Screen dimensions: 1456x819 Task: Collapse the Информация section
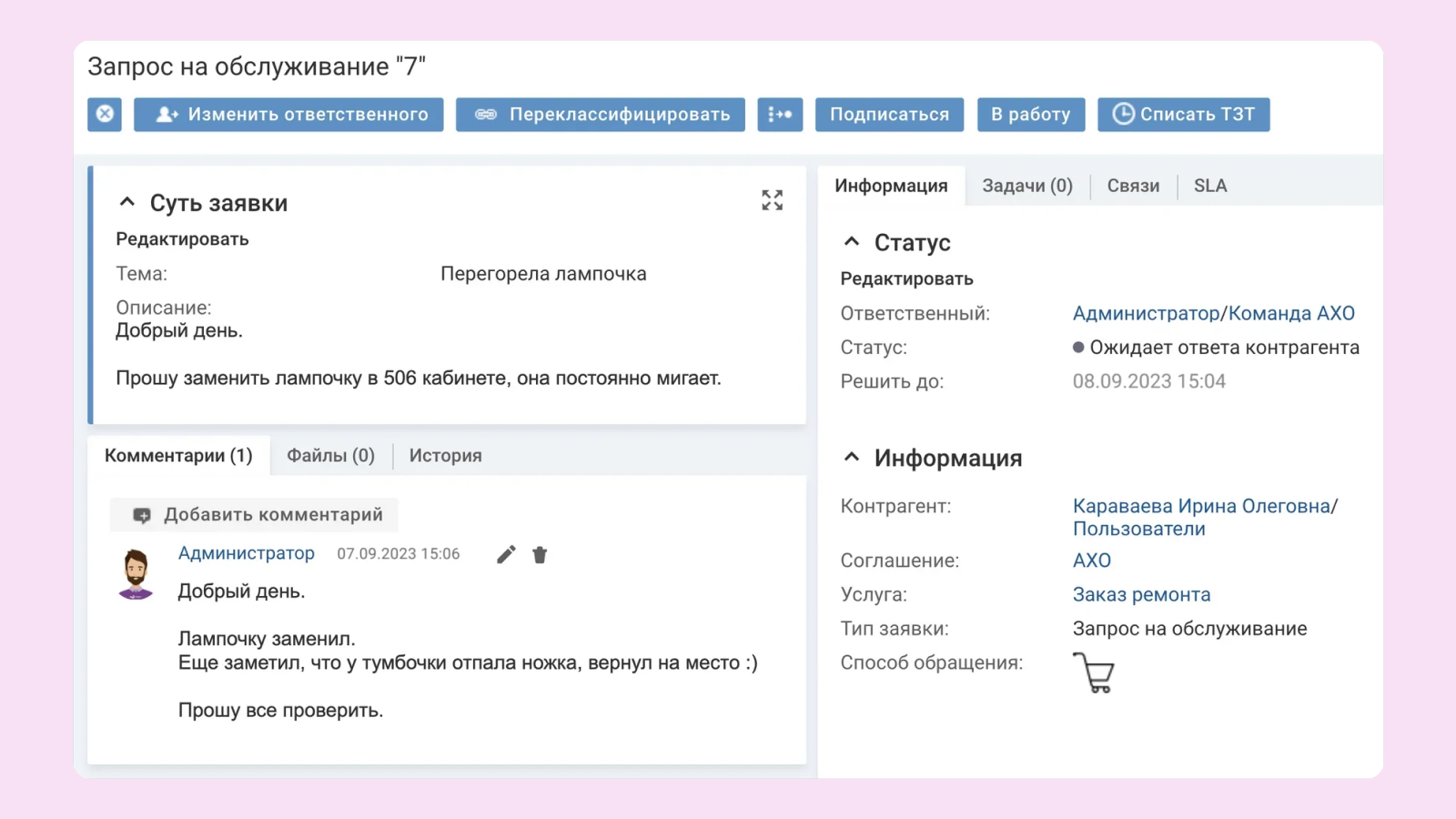[x=852, y=456]
